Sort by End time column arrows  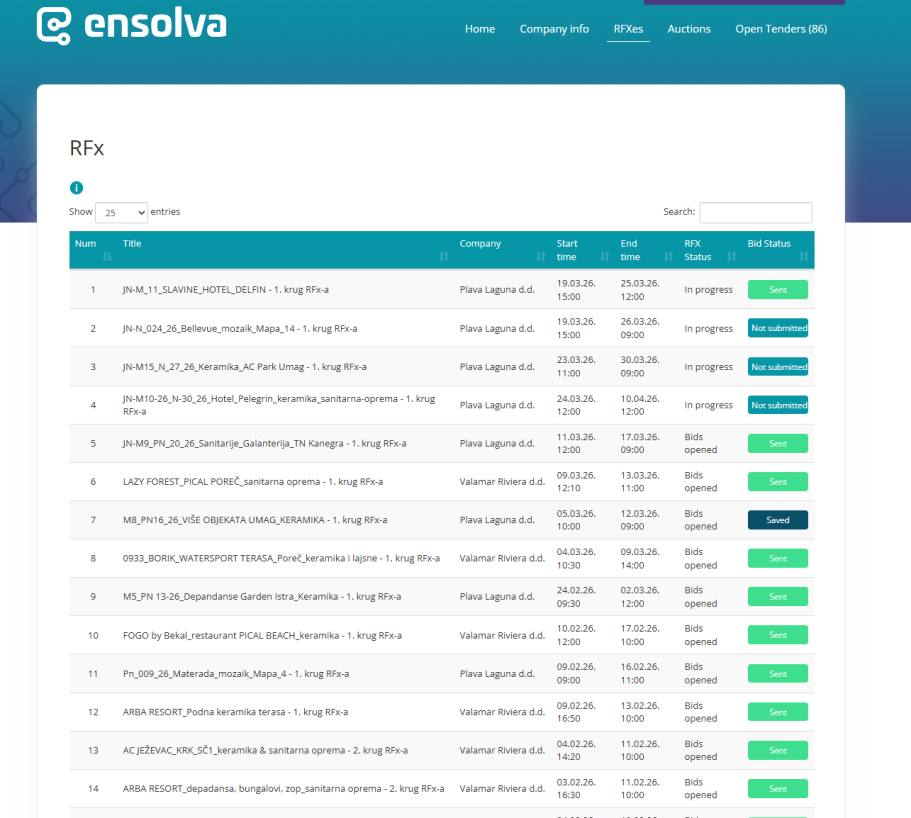point(667,257)
